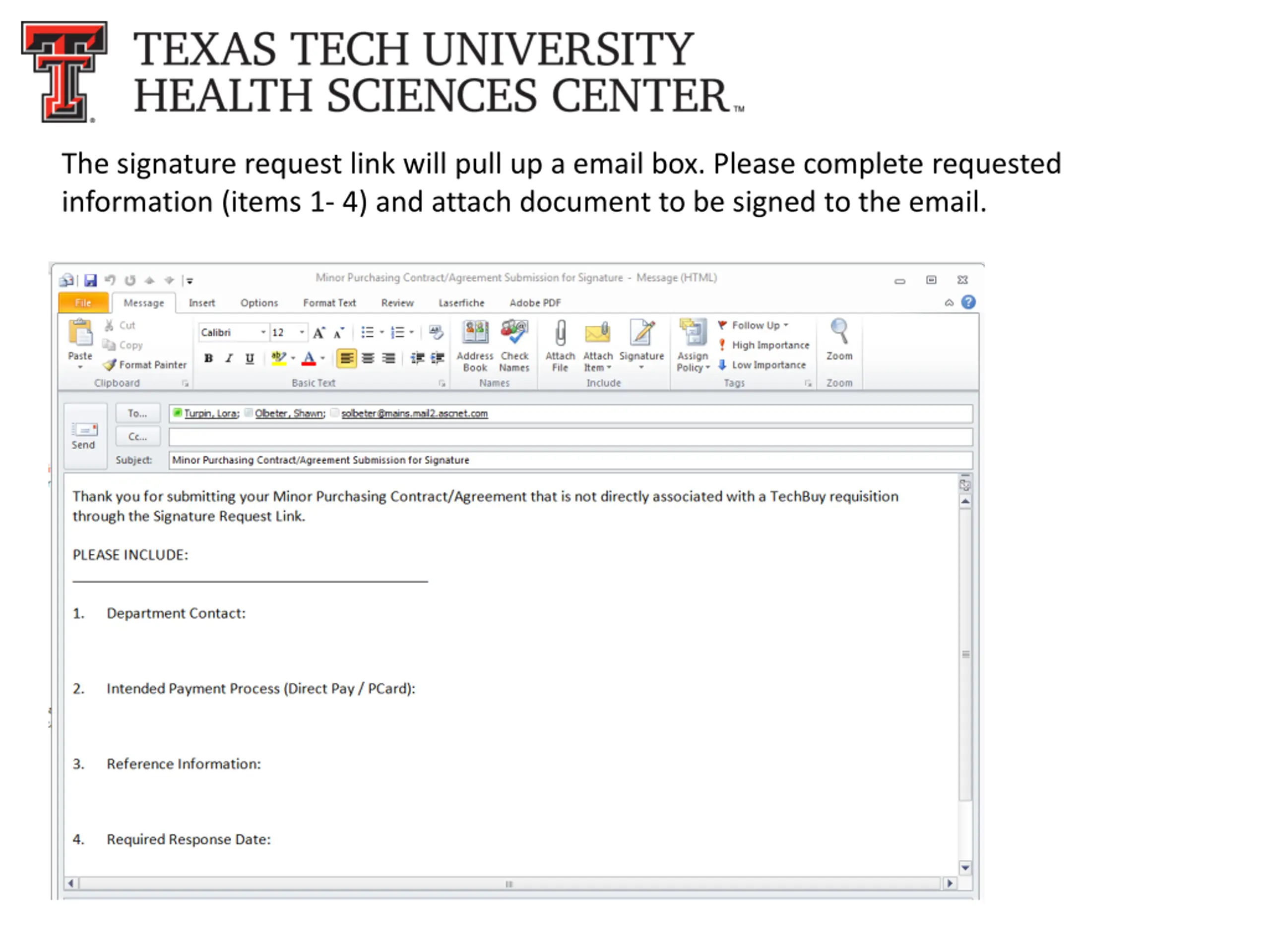Apply the red font color
The height and width of the screenshot is (952, 1270).
point(309,358)
